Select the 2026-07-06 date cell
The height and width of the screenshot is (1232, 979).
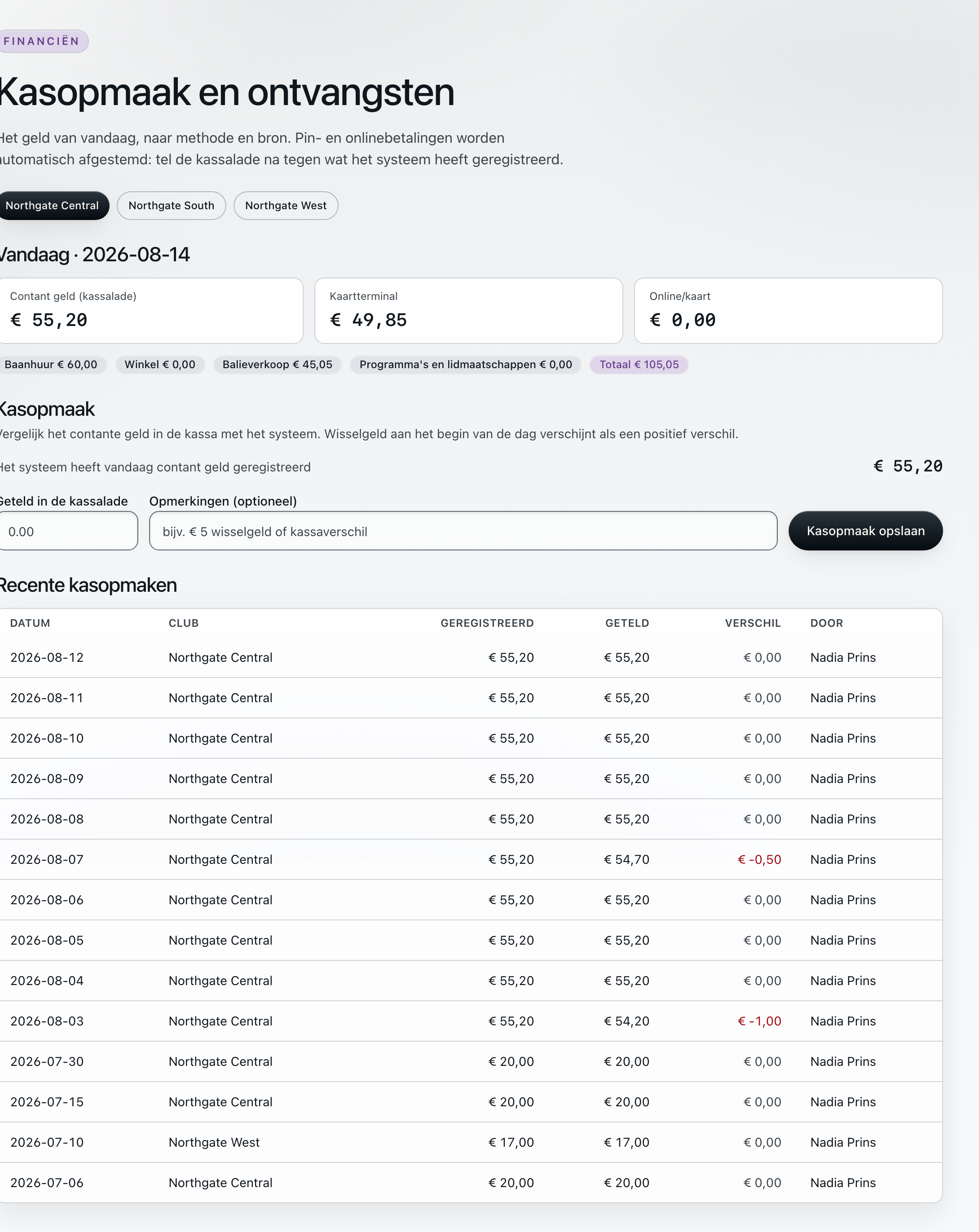[x=47, y=1183]
